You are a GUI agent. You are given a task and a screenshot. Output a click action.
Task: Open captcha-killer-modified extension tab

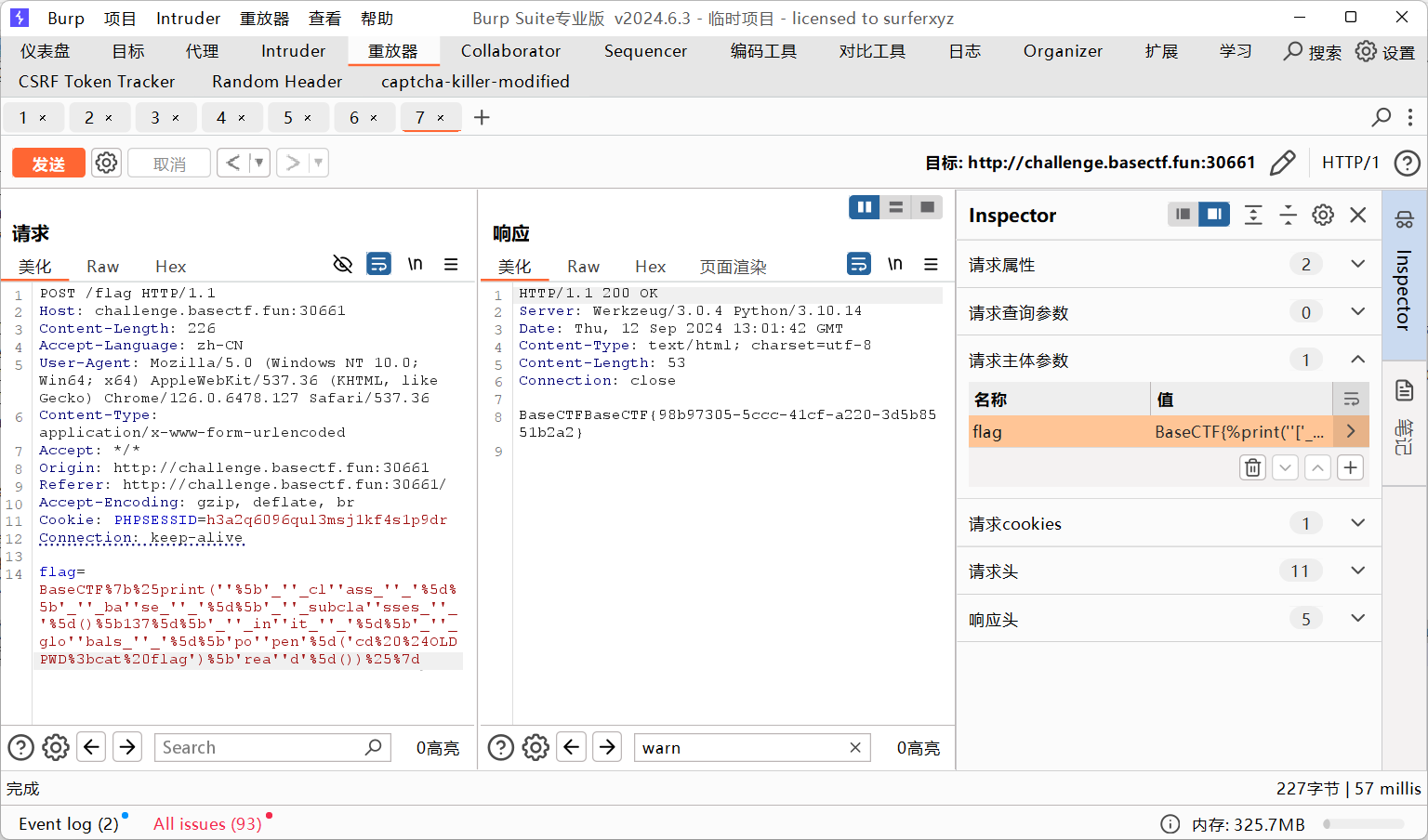click(x=475, y=82)
